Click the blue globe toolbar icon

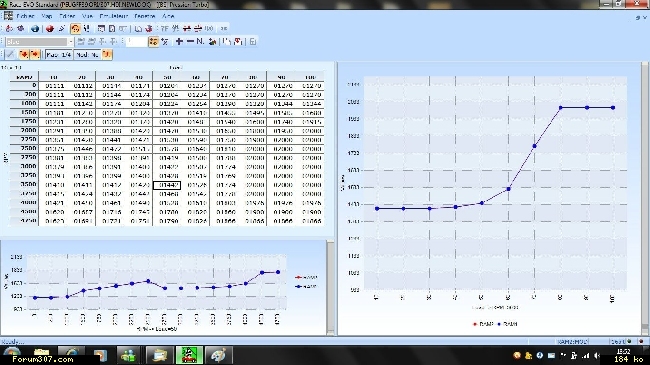click(35, 29)
